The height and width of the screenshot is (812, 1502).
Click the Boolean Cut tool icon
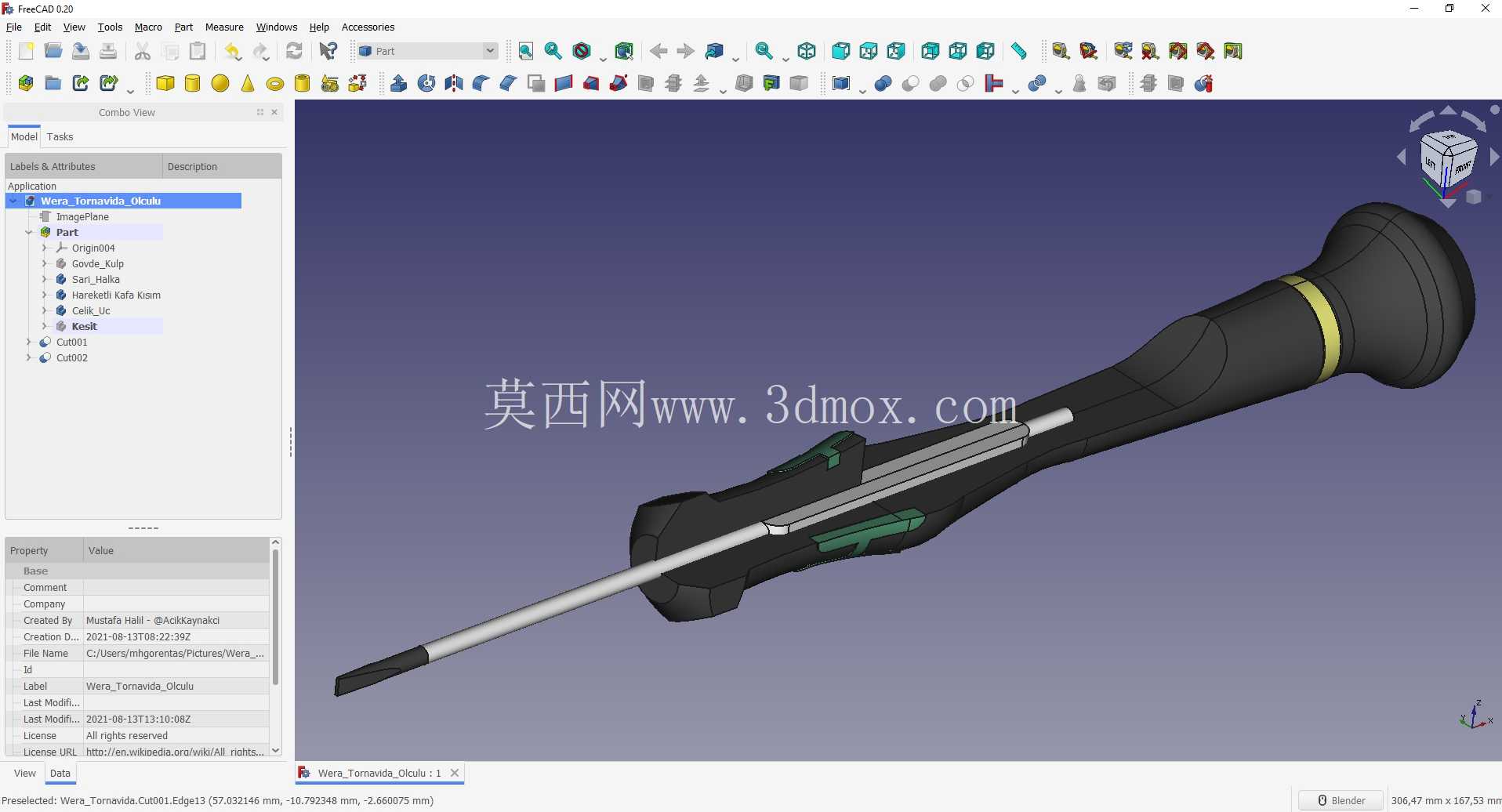[911, 84]
